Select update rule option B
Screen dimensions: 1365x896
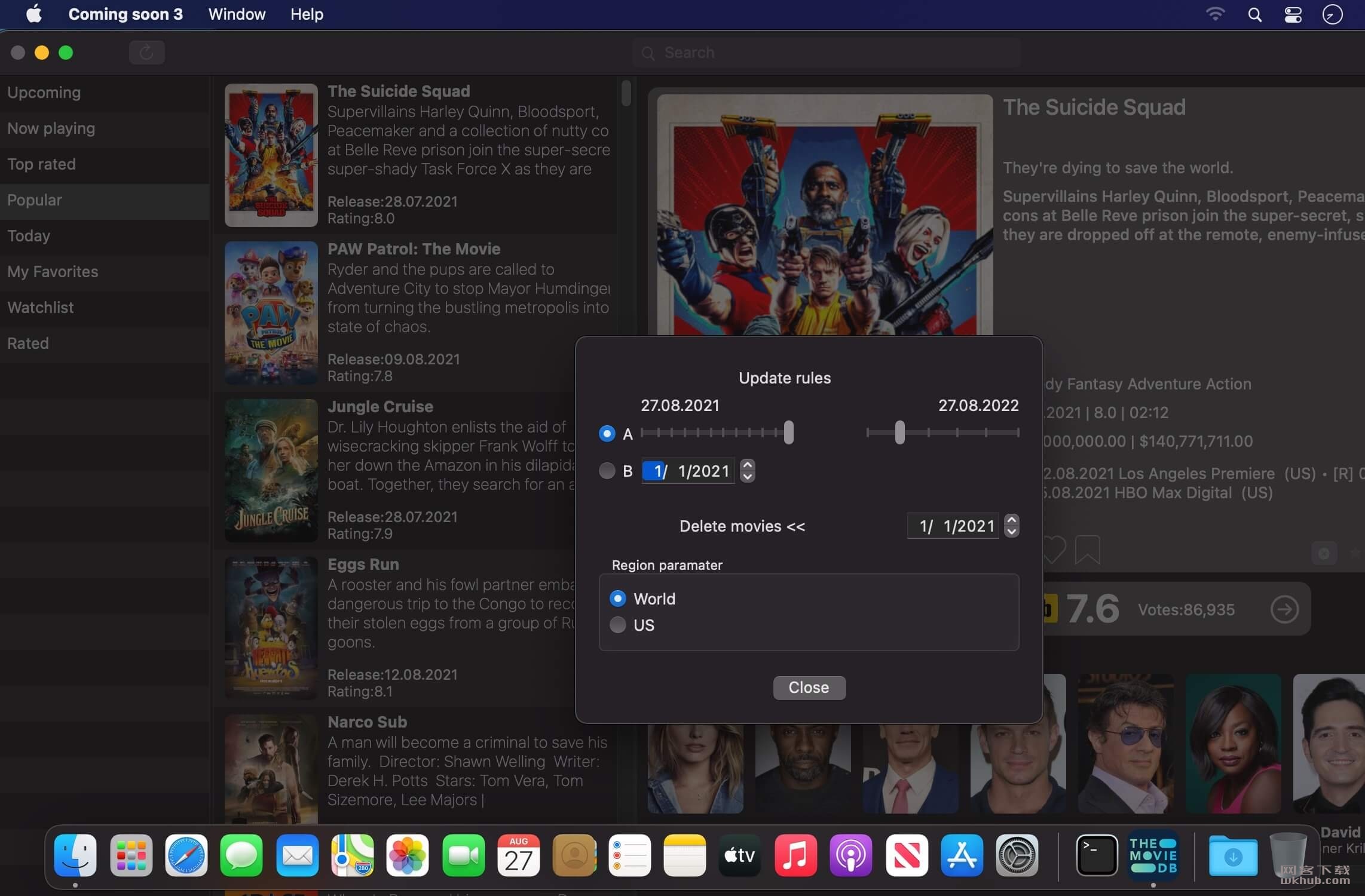coord(607,471)
